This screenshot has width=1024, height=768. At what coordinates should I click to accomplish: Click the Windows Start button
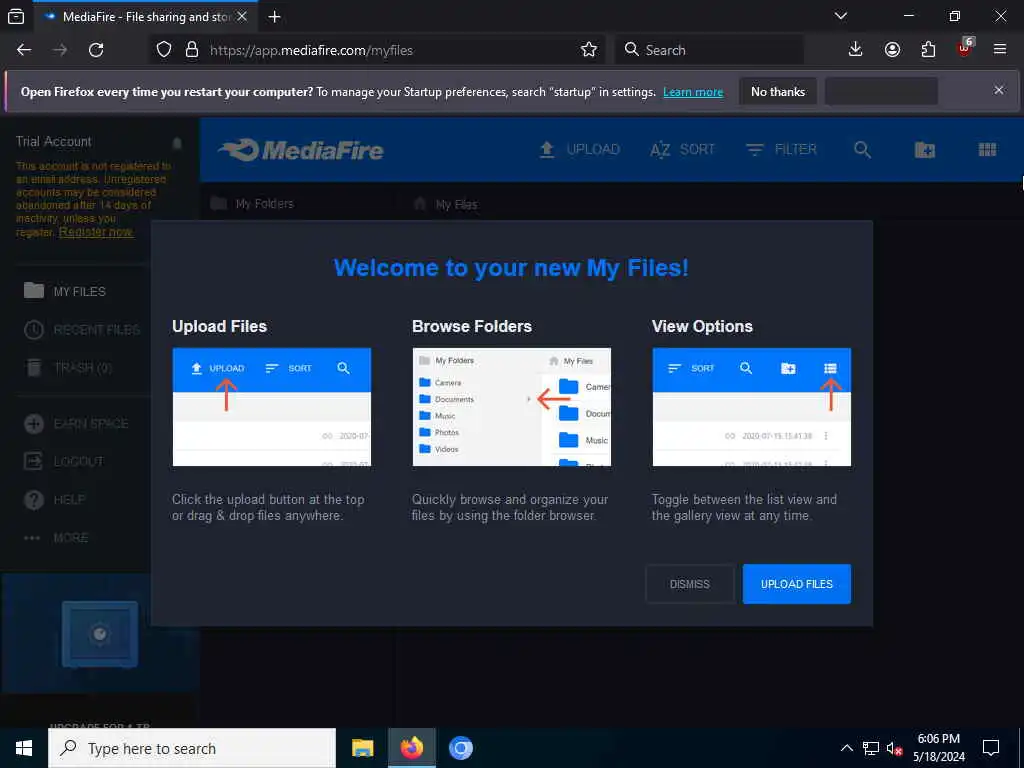tap(24, 748)
